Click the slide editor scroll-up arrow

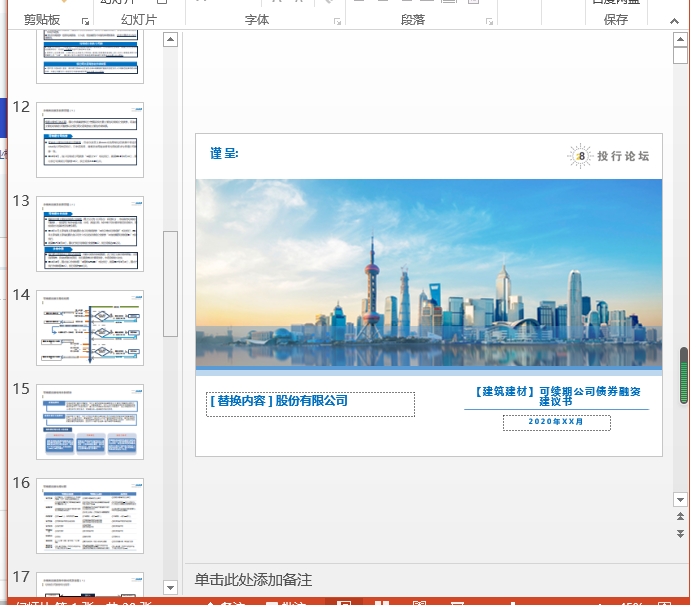coord(680,40)
